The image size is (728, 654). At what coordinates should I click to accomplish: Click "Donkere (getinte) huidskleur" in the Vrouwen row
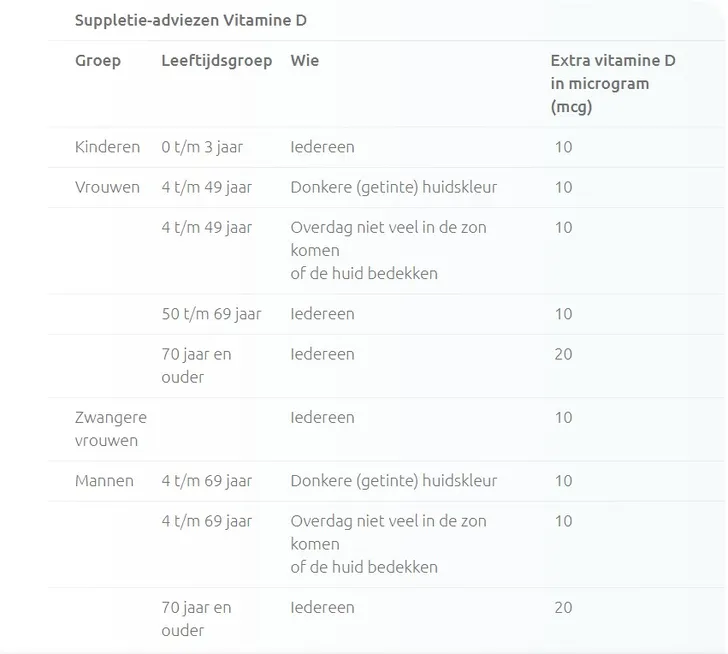[393, 187]
